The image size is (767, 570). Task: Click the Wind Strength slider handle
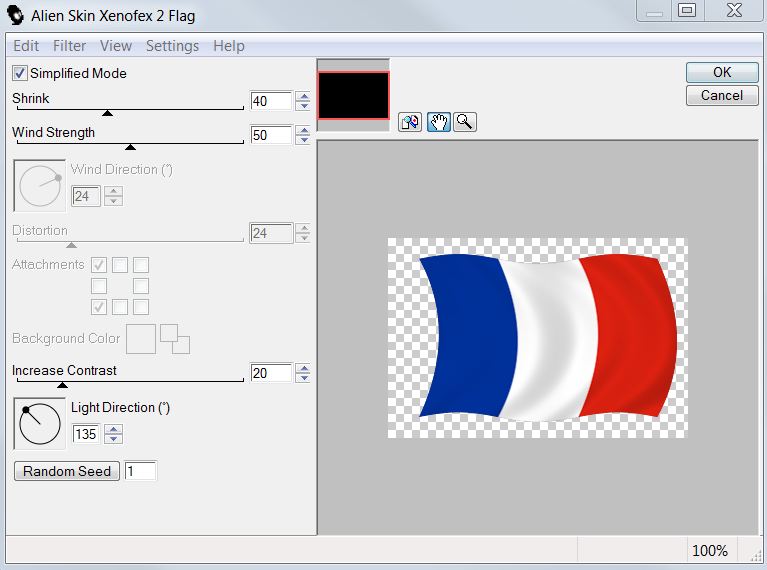click(x=130, y=147)
